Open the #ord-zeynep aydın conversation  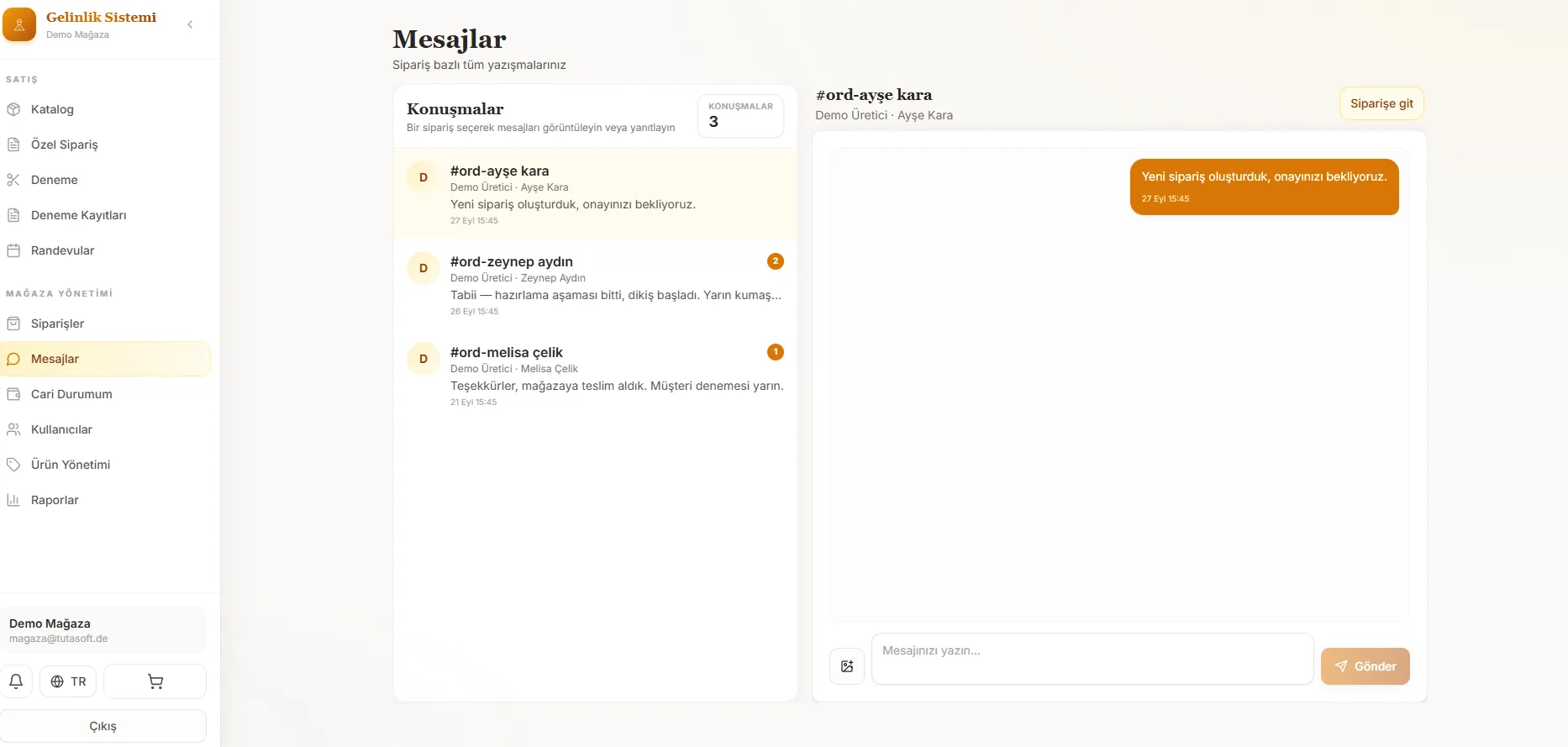coord(595,285)
